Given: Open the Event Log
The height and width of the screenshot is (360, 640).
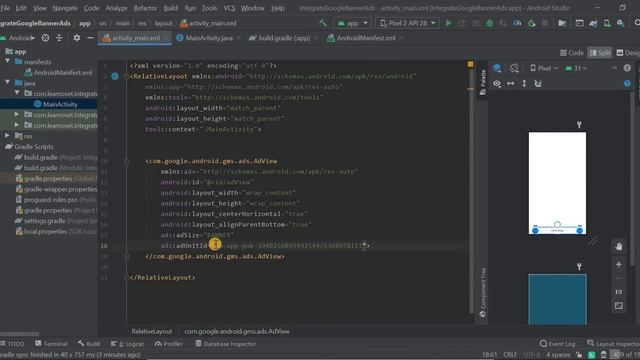Looking at the screenshot, I should coord(558,344).
